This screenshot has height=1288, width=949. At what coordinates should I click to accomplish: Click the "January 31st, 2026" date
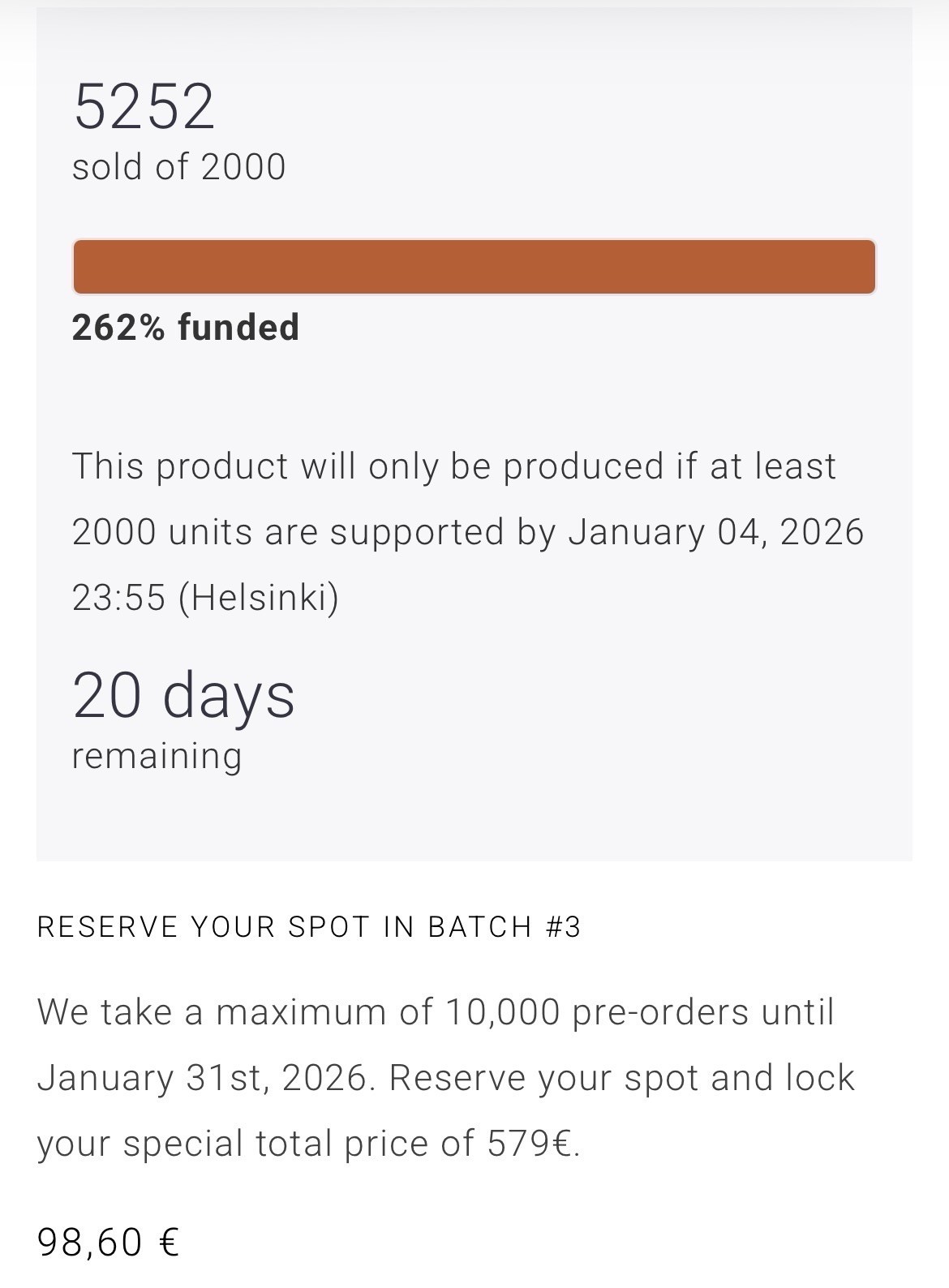201,1078
